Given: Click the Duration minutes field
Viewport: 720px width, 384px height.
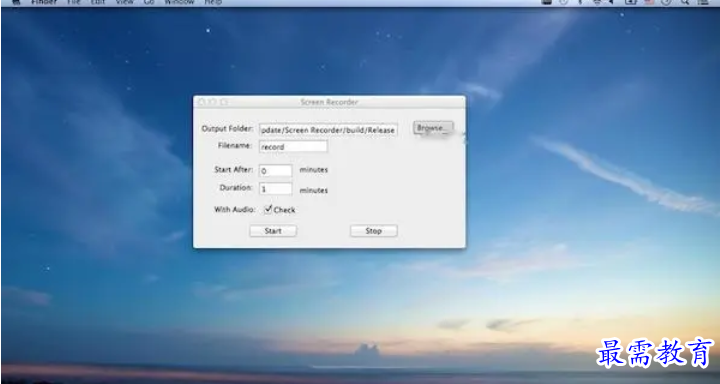Looking at the screenshot, I should click(x=276, y=189).
